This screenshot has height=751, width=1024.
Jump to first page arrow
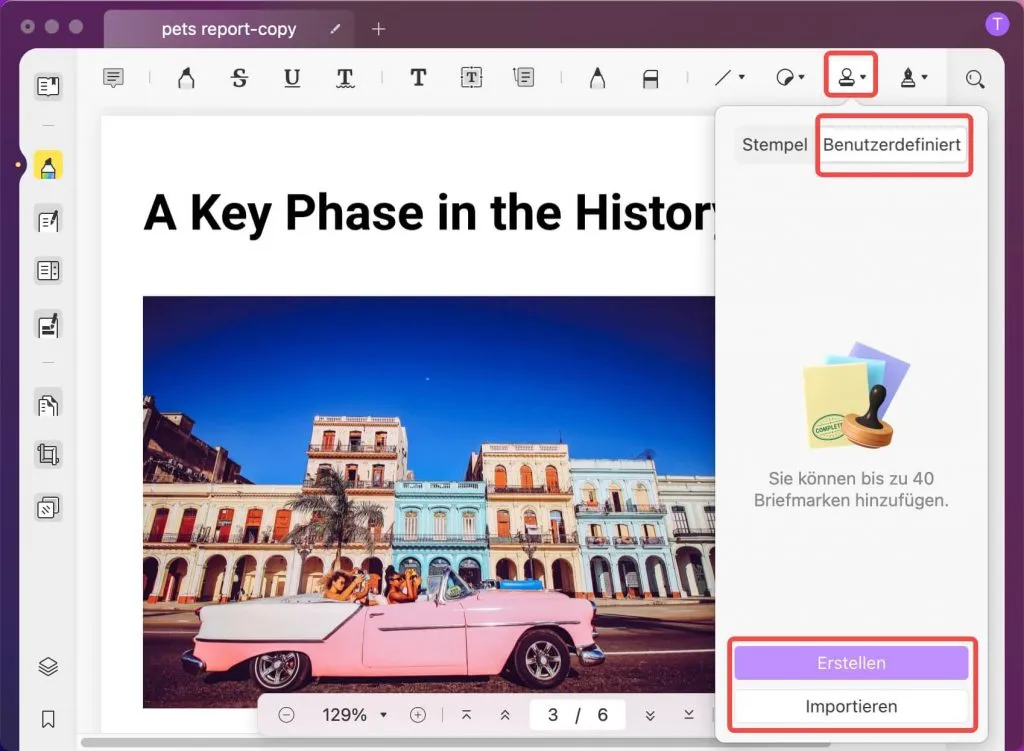coord(466,715)
